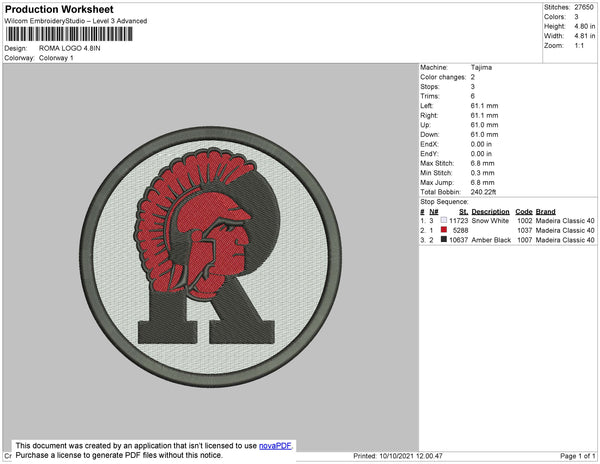Click the embroidered Roma logo preview
The width and height of the screenshot is (600, 464).
(210, 257)
